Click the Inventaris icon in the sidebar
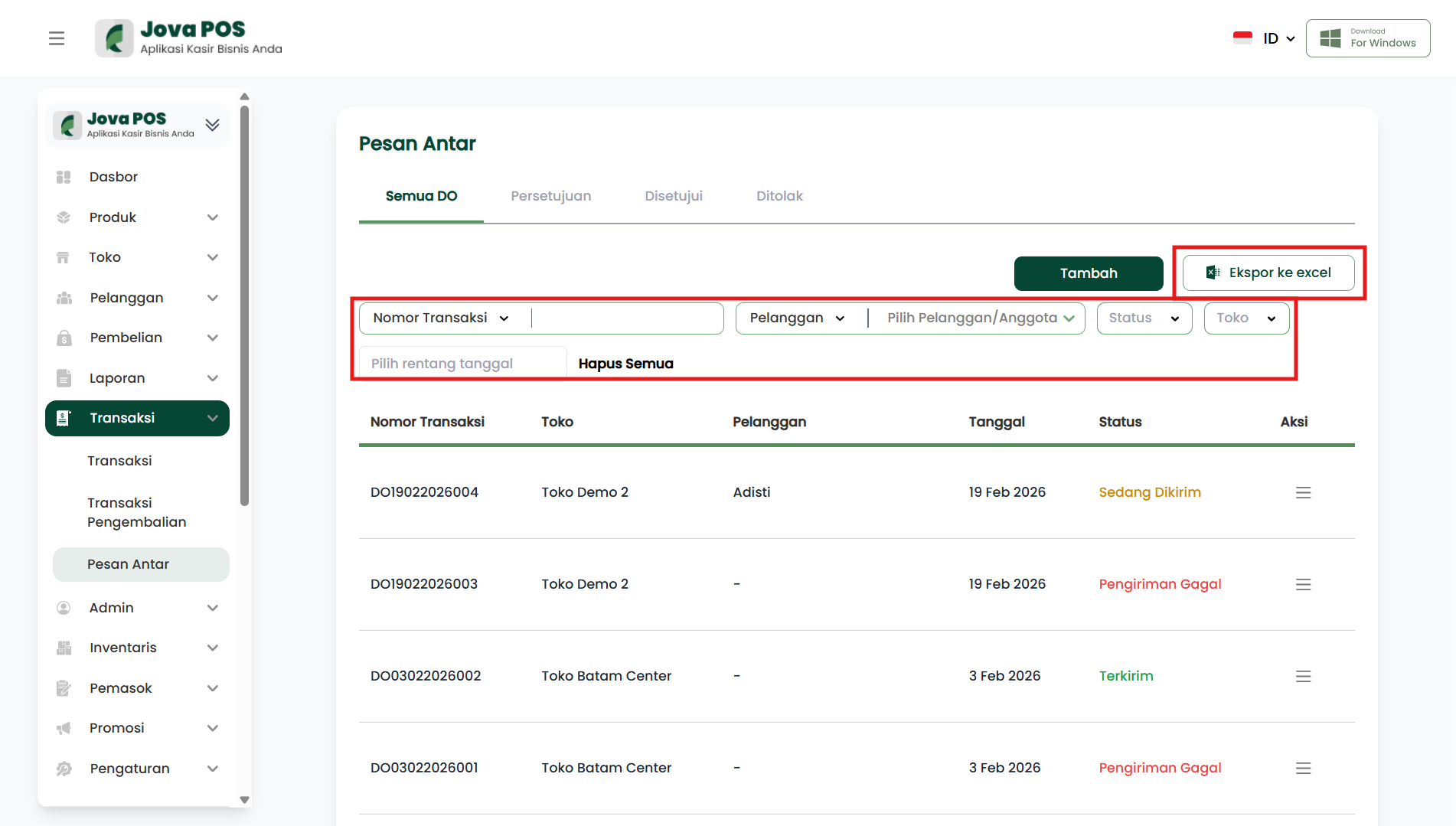 coord(64,648)
